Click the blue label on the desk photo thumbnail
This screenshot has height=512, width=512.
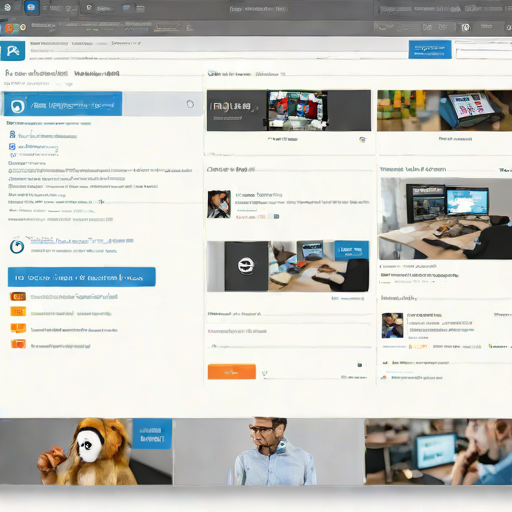pyautogui.click(x=352, y=250)
